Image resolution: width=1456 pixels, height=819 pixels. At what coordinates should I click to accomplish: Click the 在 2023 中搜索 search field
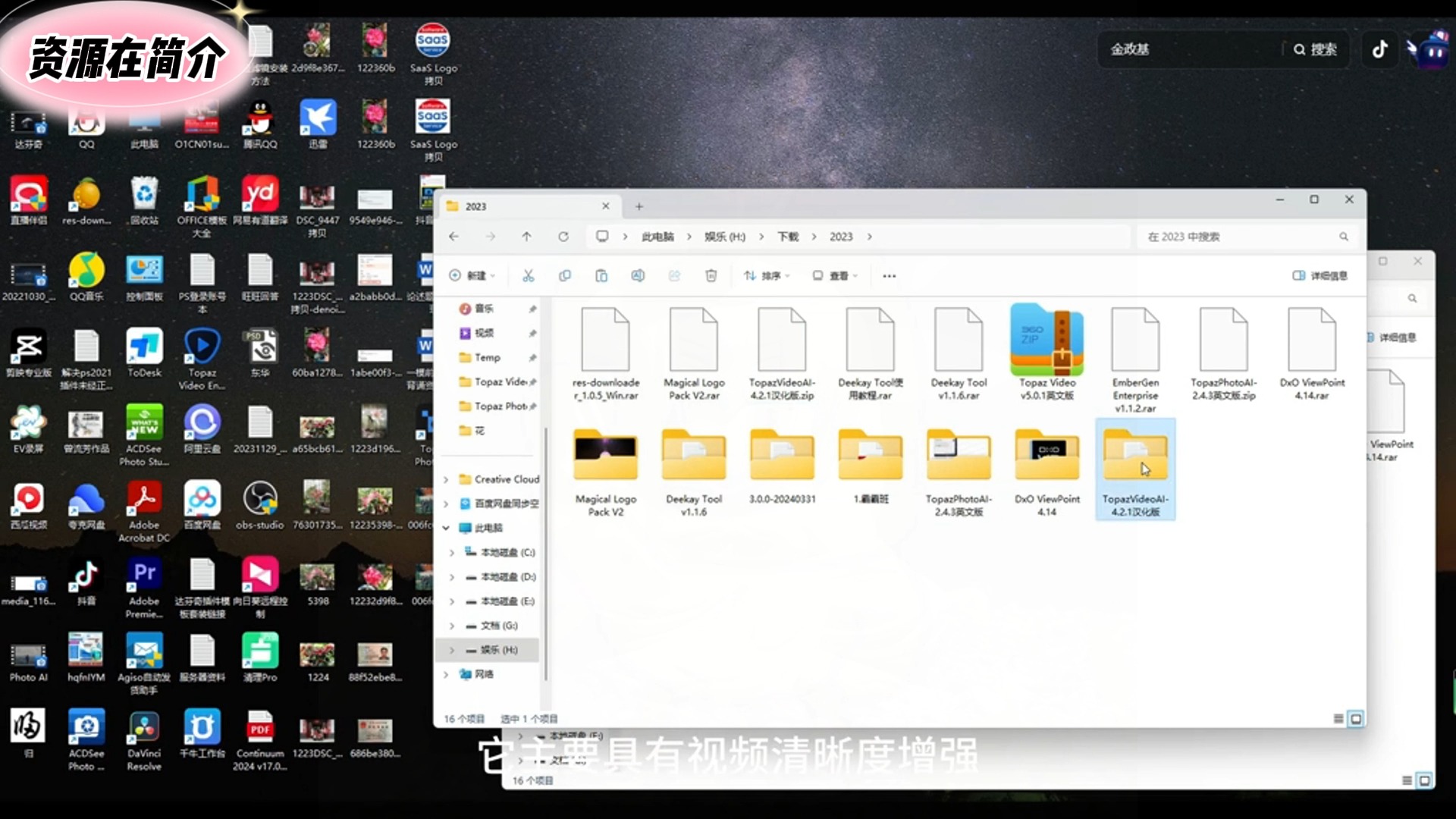coord(1247,237)
